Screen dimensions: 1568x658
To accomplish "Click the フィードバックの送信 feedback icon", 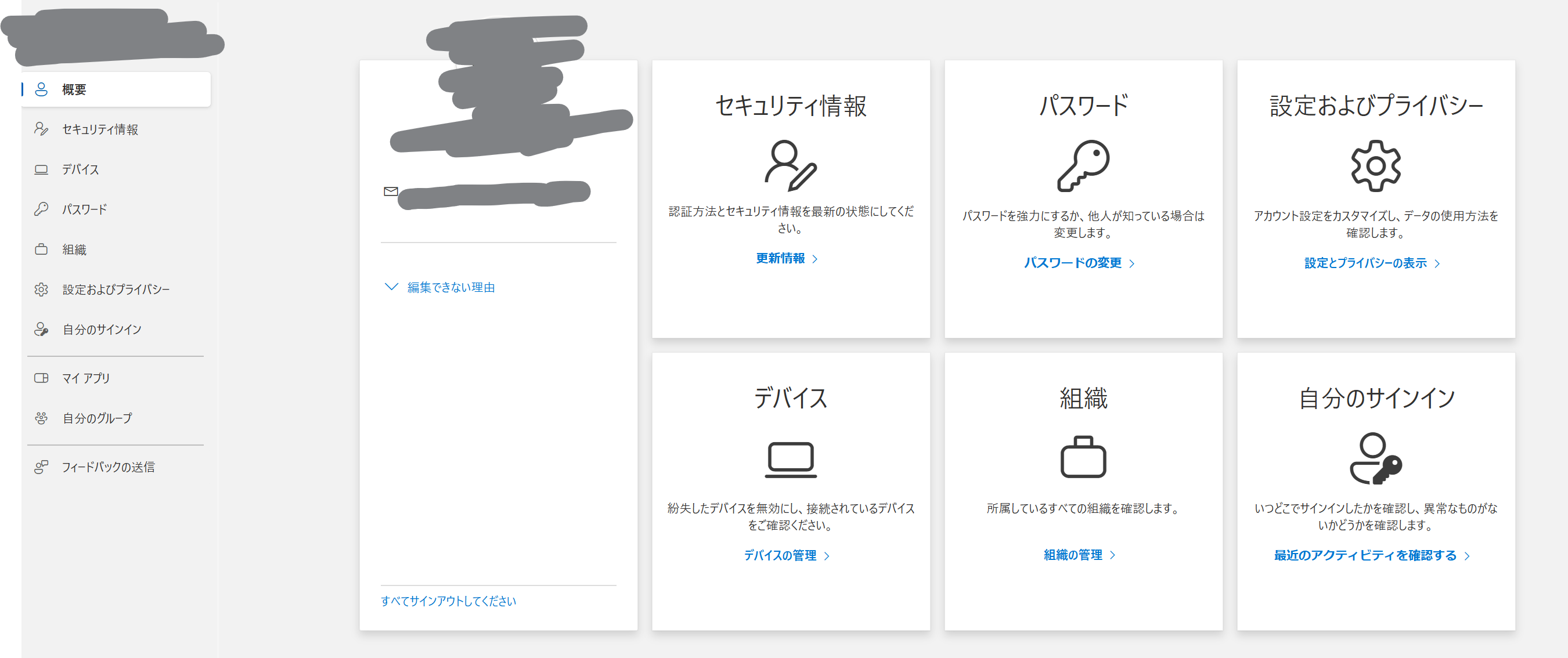I will [41, 467].
